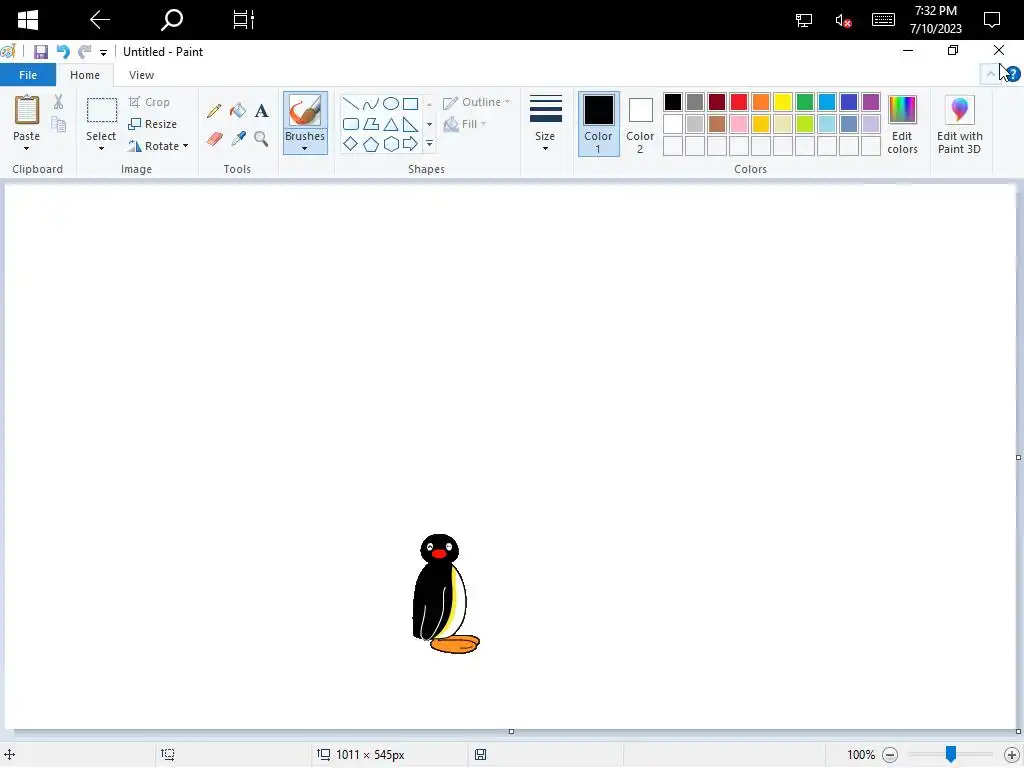Select the Pencil tool
The height and width of the screenshot is (768, 1024).
[214, 110]
